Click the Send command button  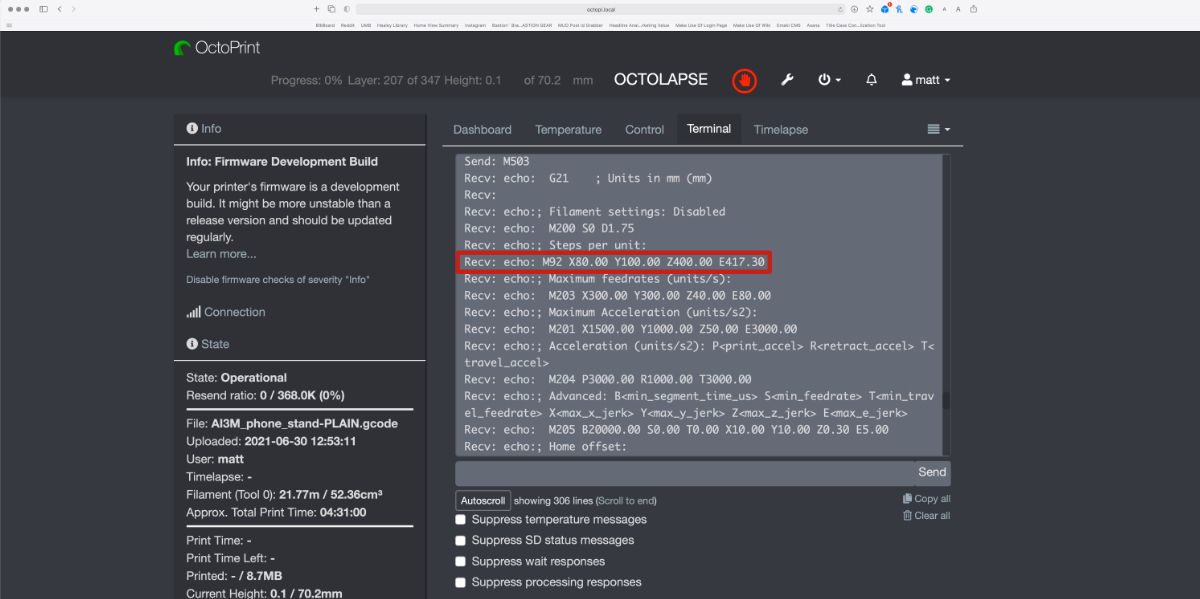(932, 472)
